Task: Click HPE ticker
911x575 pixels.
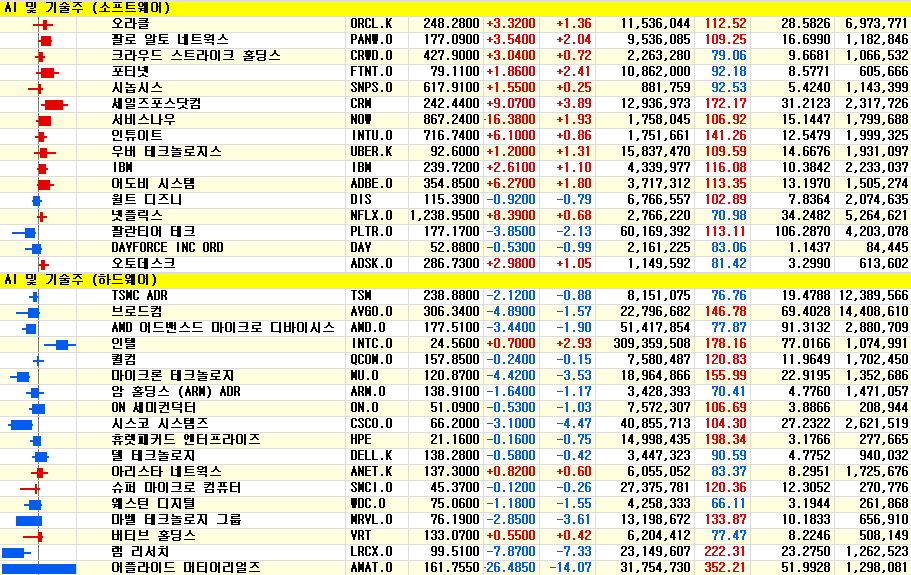Action: (x=361, y=439)
